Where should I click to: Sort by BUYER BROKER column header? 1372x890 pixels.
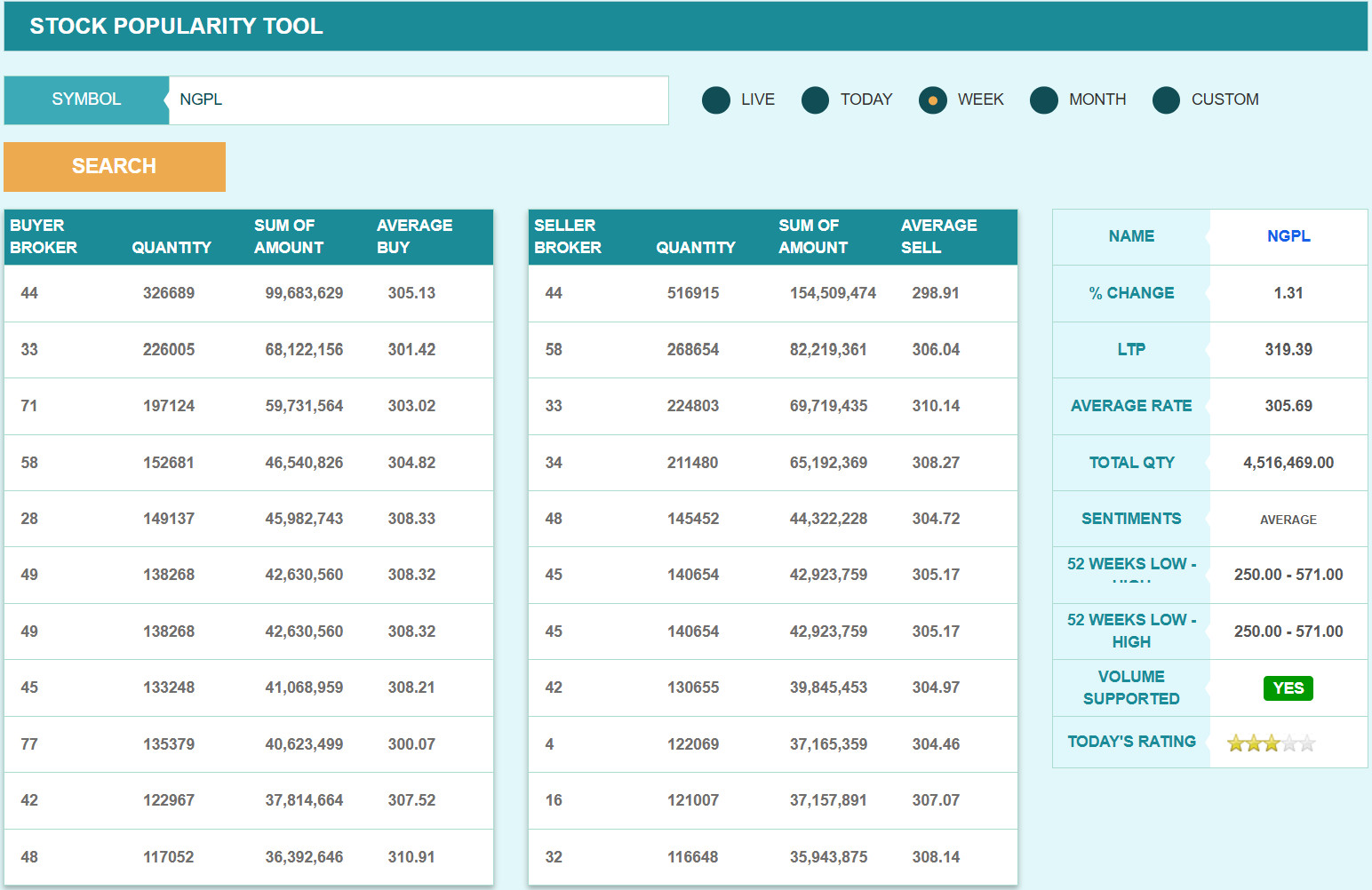click(x=44, y=236)
